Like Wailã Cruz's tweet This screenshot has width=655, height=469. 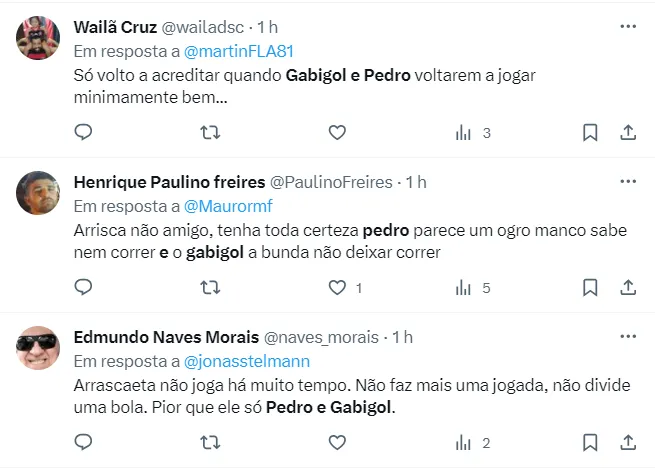337,132
